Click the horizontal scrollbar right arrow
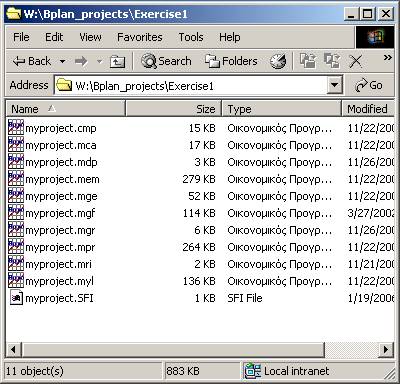400x384 pixels. (386, 350)
